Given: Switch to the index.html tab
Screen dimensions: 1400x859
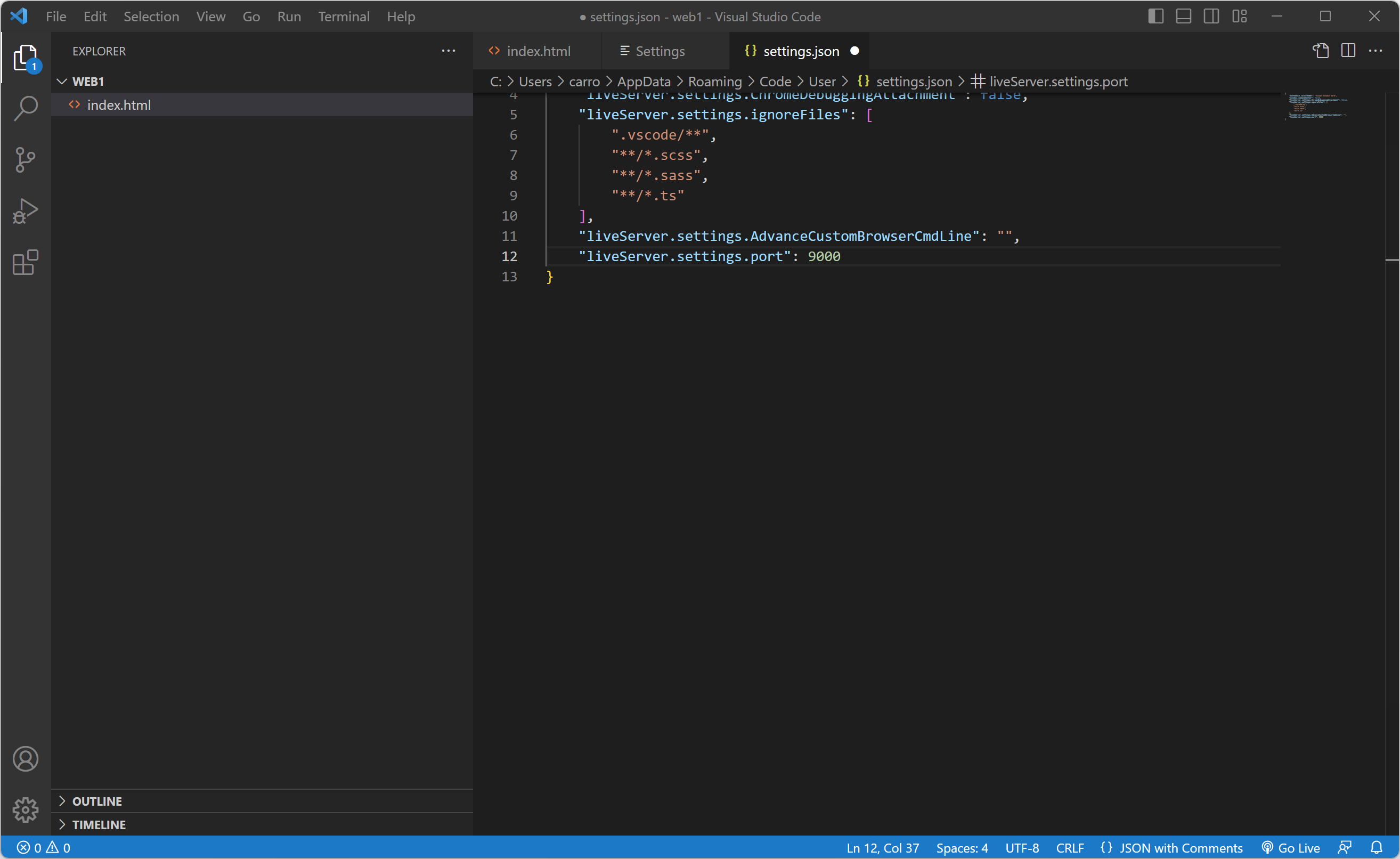Looking at the screenshot, I should pyautogui.click(x=537, y=51).
